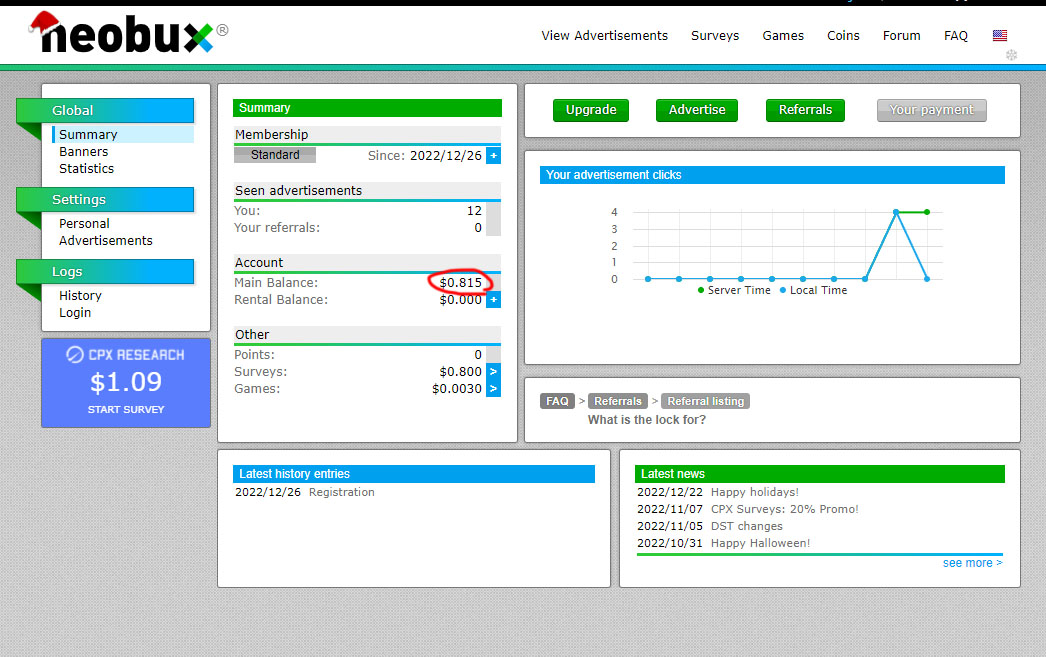Click the Since: 2022/12/26 date
Screen dimensions: 1046x657
(x=424, y=155)
